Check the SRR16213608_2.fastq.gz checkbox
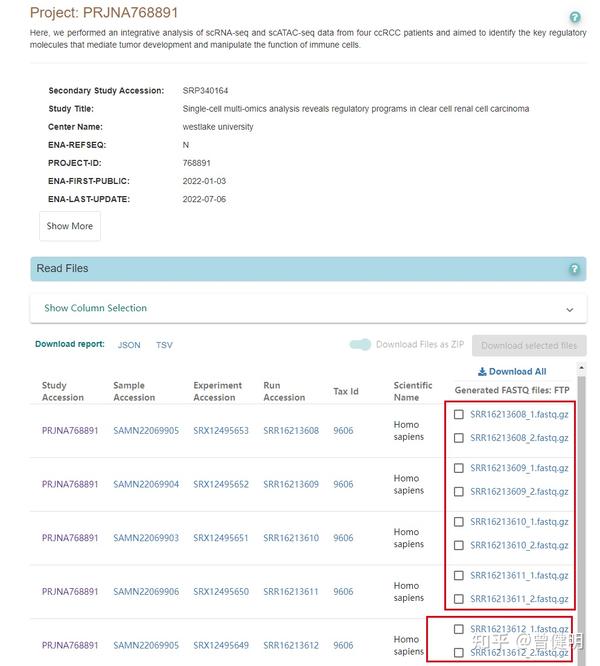The height and width of the screenshot is (666, 600). [459, 438]
